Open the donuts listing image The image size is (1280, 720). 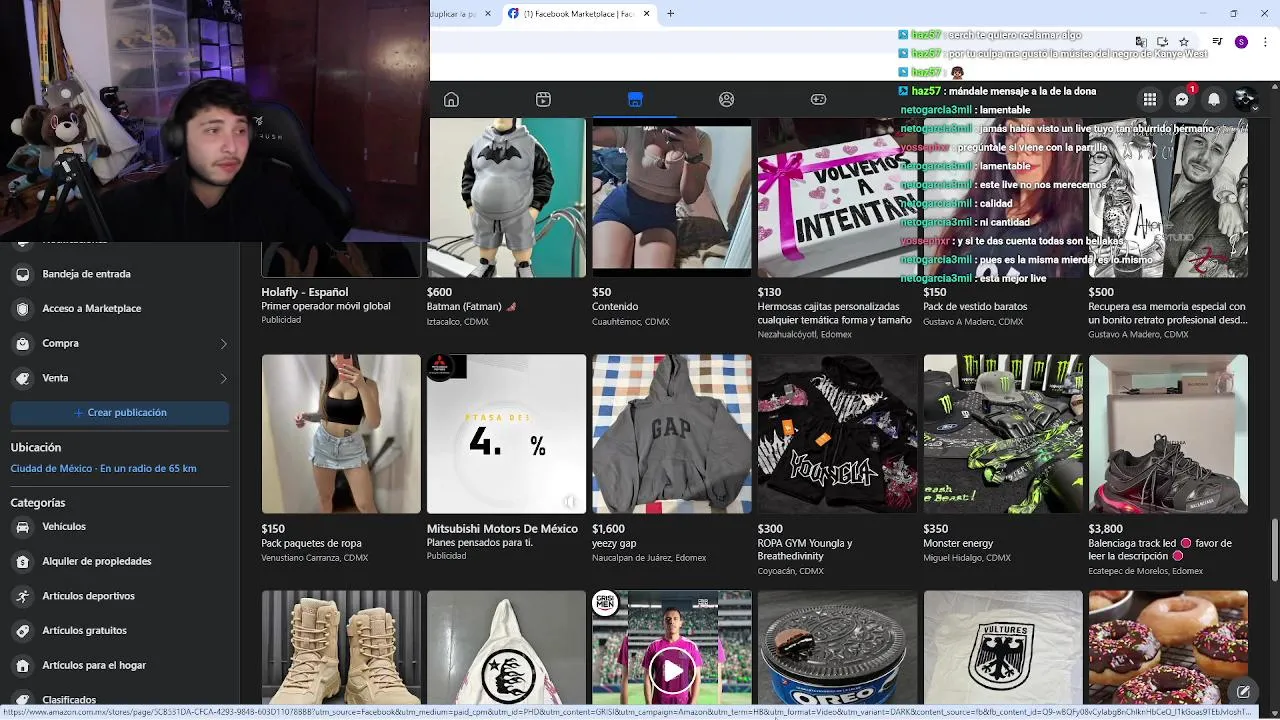(x=1168, y=647)
